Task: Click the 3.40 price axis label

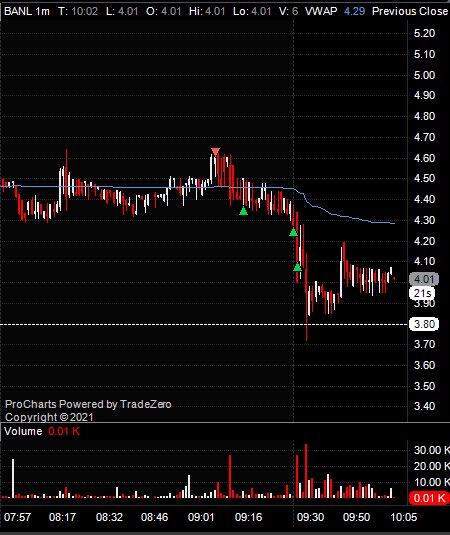Action: click(x=424, y=406)
